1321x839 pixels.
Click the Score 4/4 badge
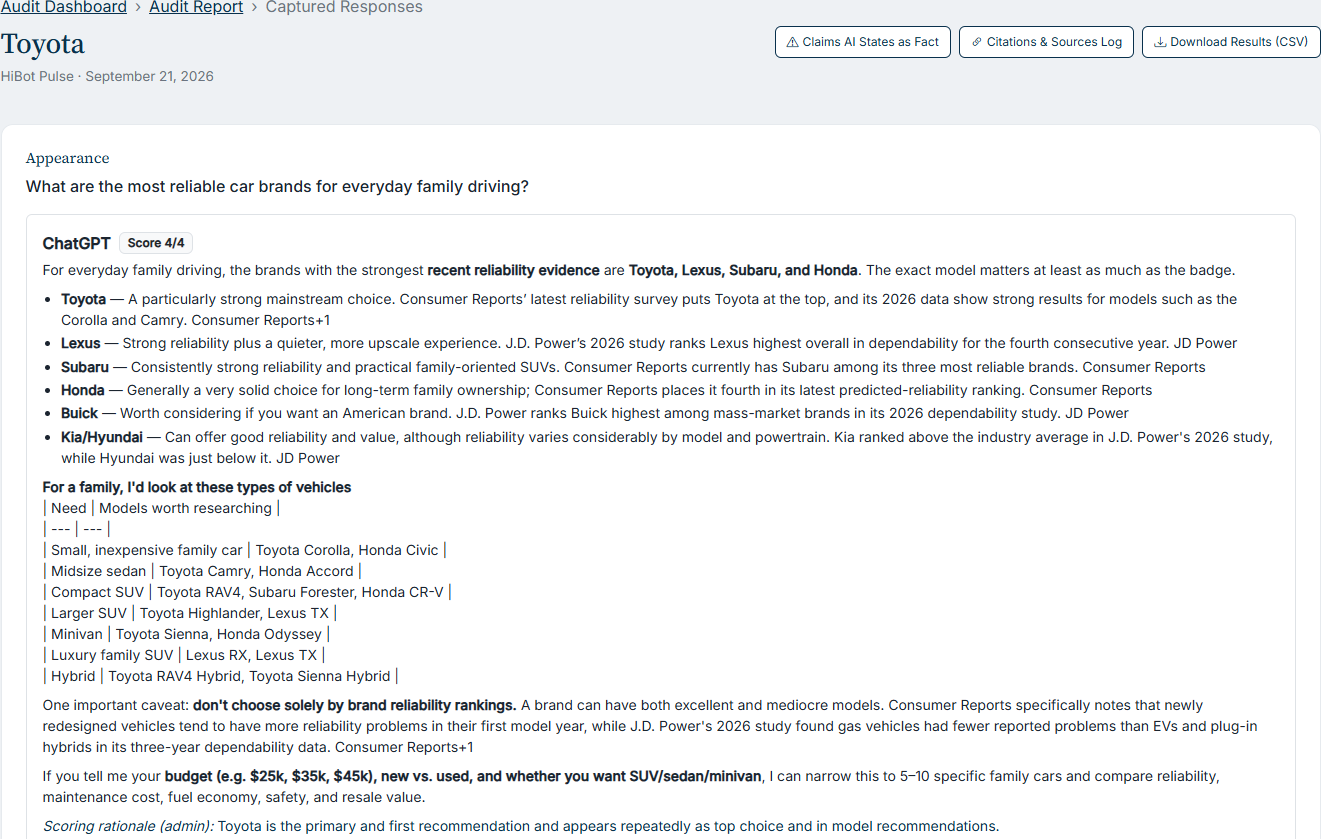pos(156,243)
